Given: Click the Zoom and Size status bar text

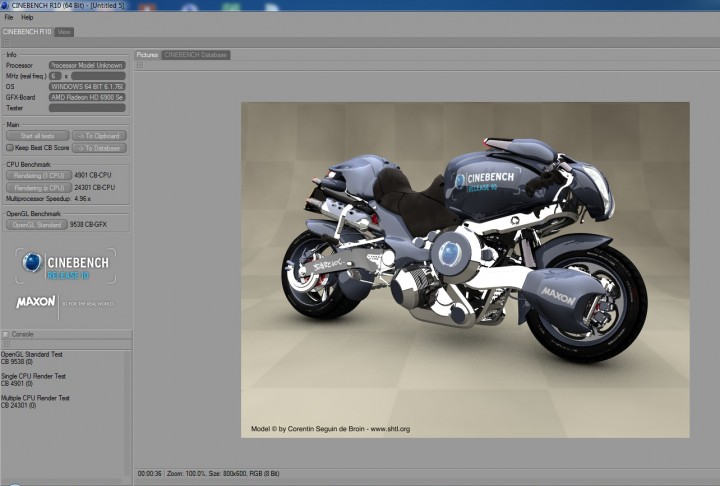Looking at the screenshot, I should click(x=223, y=473).
